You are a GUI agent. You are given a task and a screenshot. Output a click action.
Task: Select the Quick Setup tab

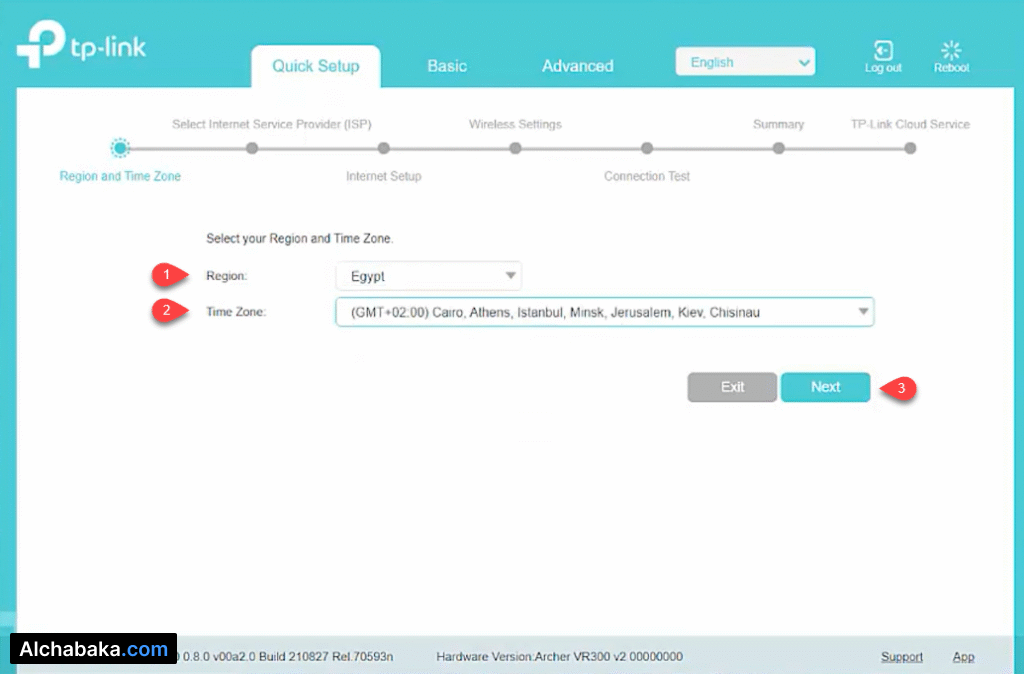coord(315,66)
